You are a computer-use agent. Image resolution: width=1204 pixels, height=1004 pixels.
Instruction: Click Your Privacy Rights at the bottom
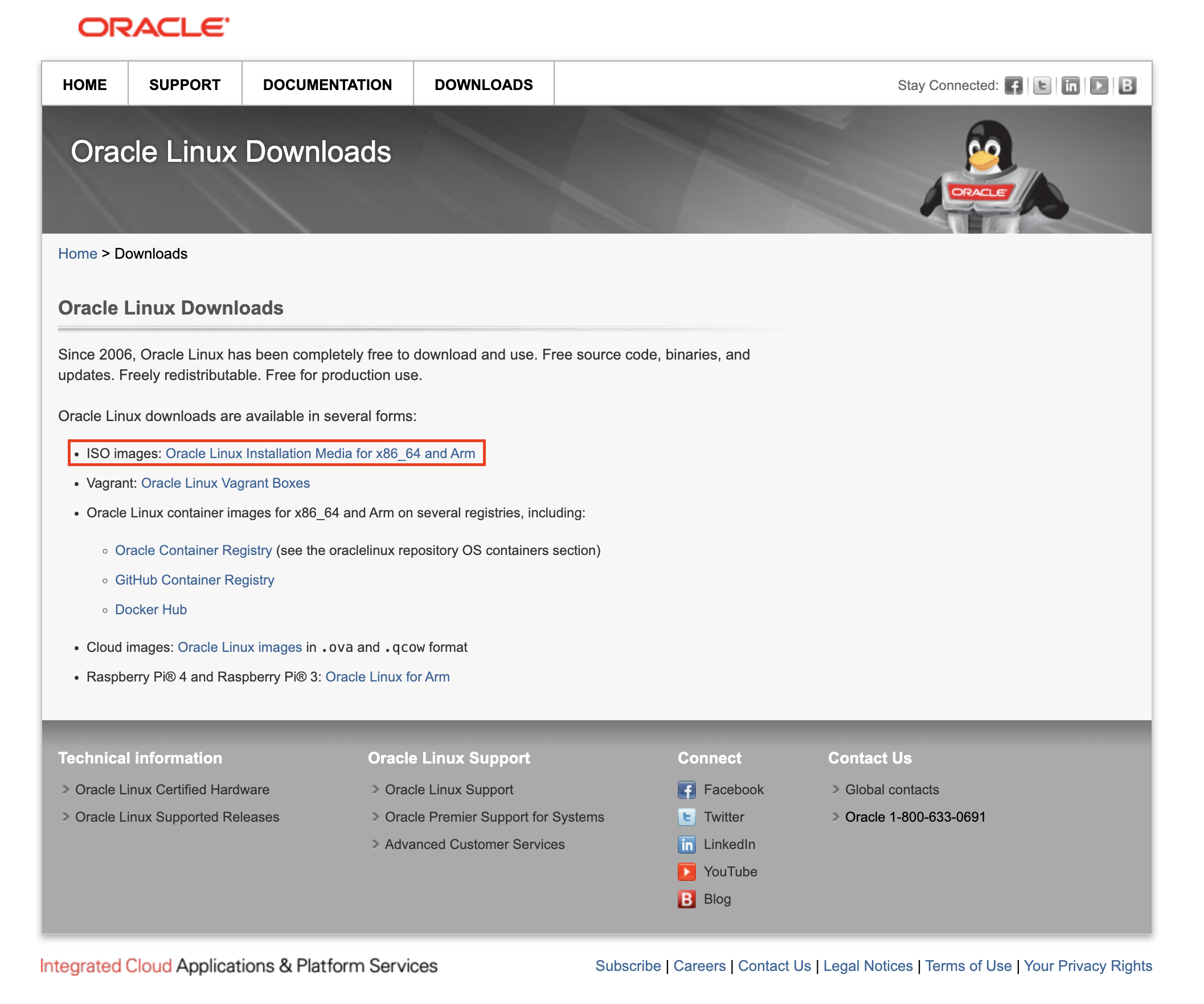pyautogui.click(x=1088, y=966)
